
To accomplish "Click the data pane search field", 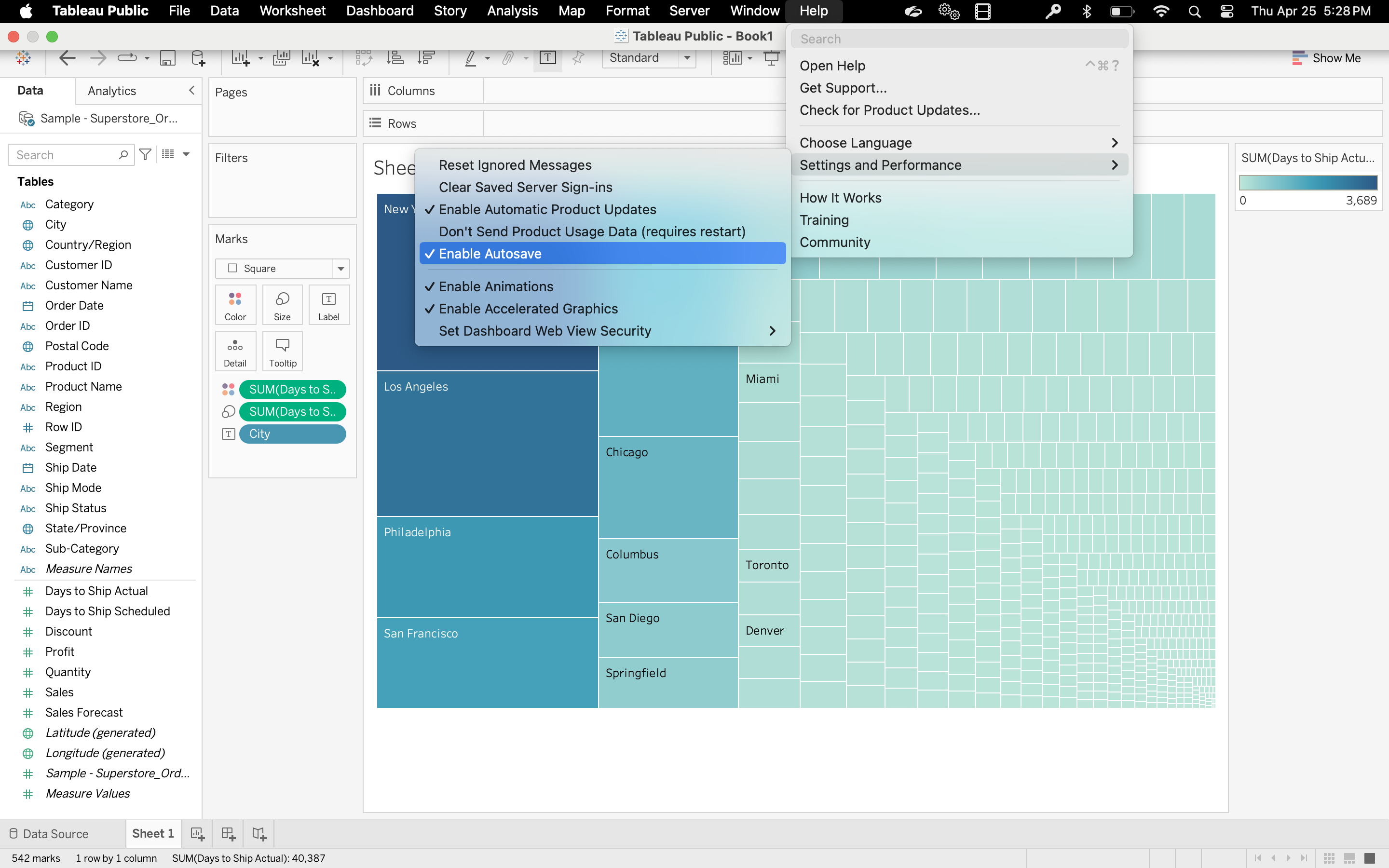I will coord(66,154).
